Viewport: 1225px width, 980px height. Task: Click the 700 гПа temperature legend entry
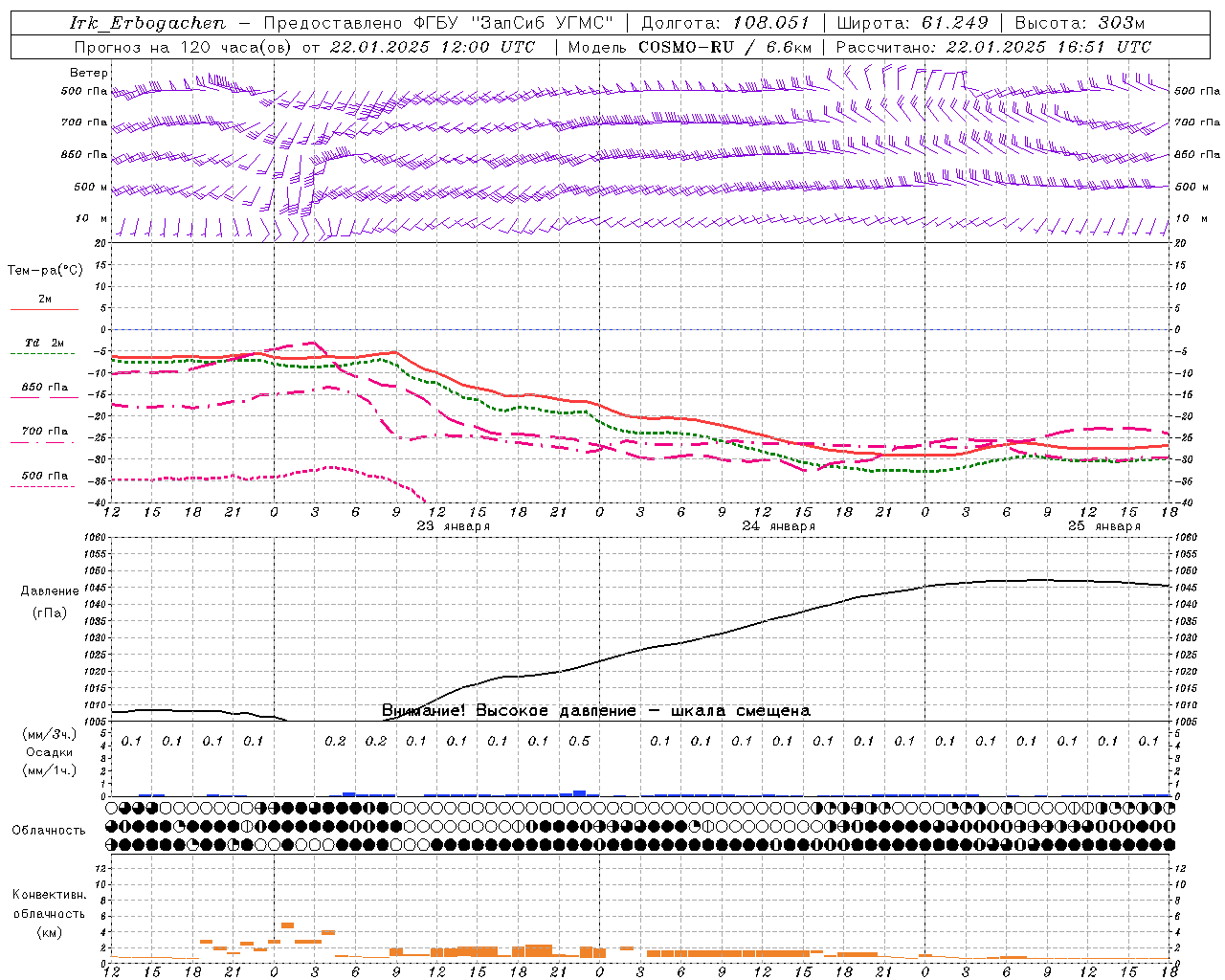point(45,432)
